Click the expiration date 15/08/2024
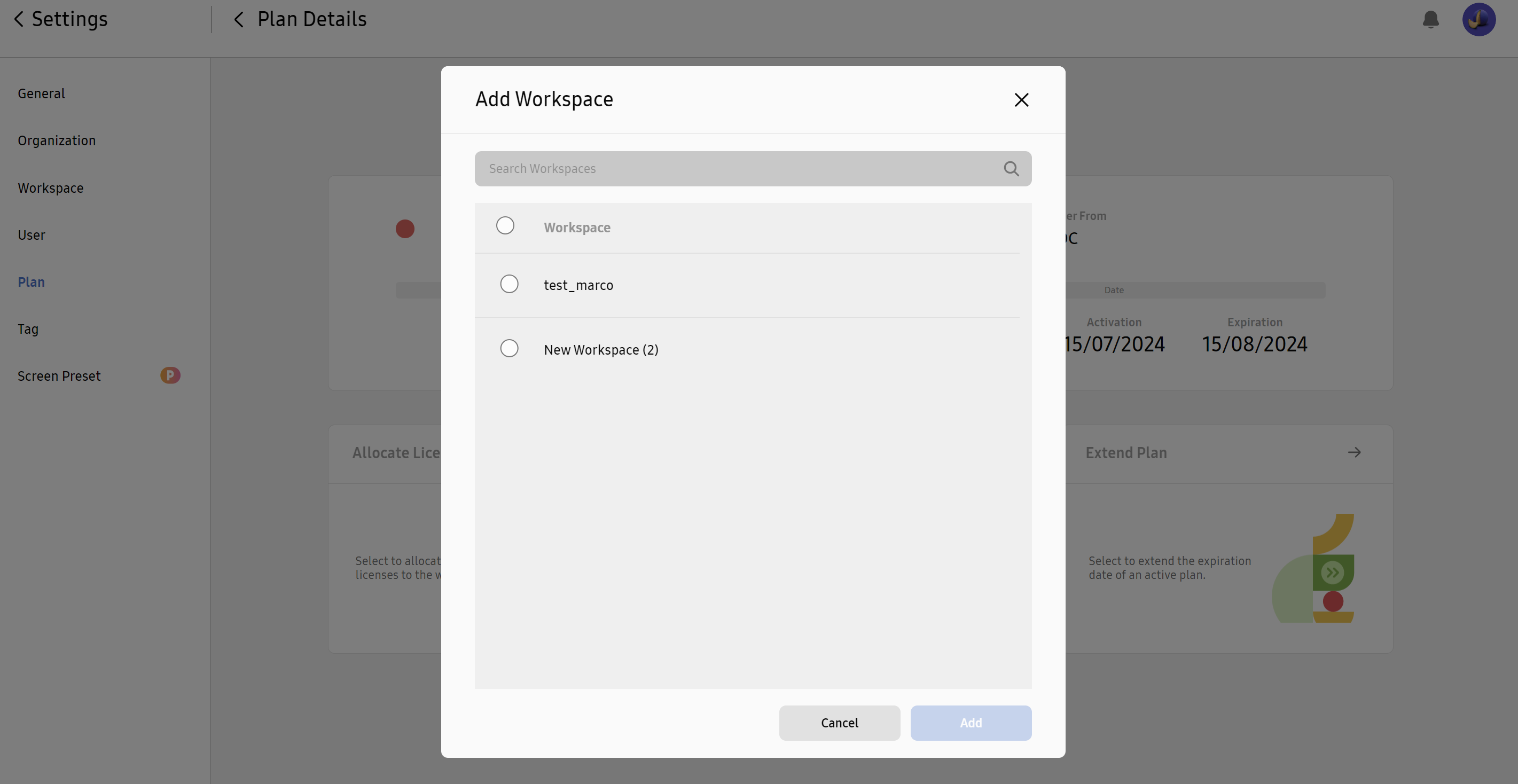 [1255, 344]
